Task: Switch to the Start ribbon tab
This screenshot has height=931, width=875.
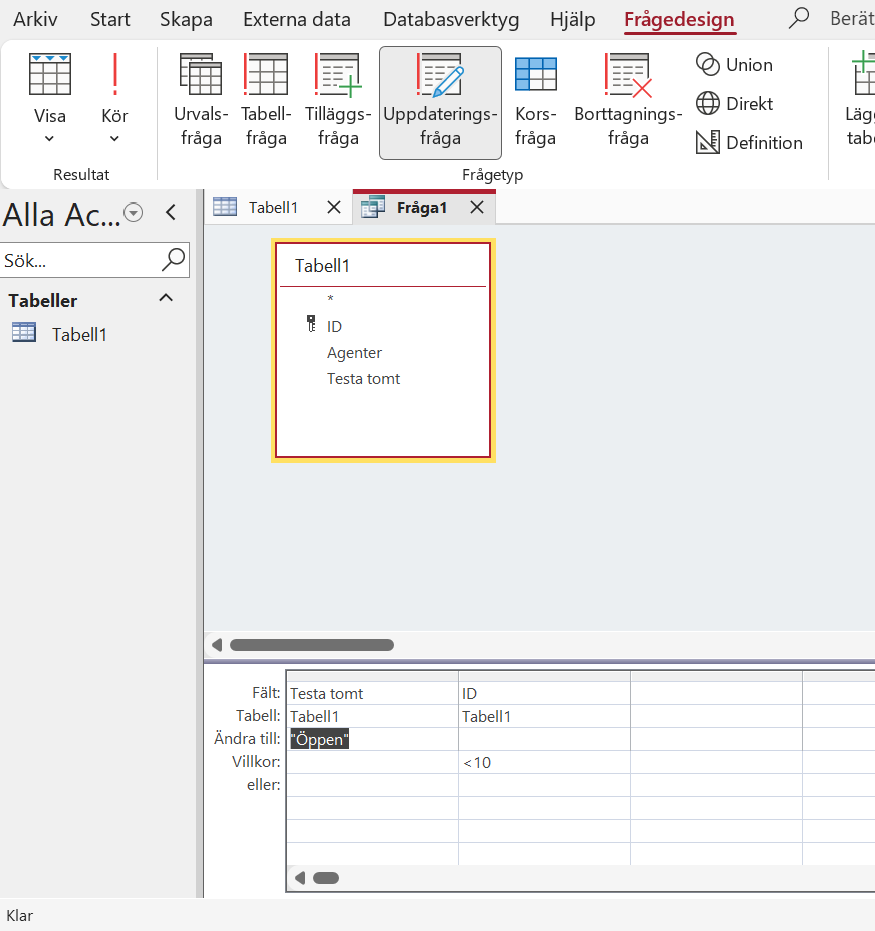Action: click(x=110, y=19)
